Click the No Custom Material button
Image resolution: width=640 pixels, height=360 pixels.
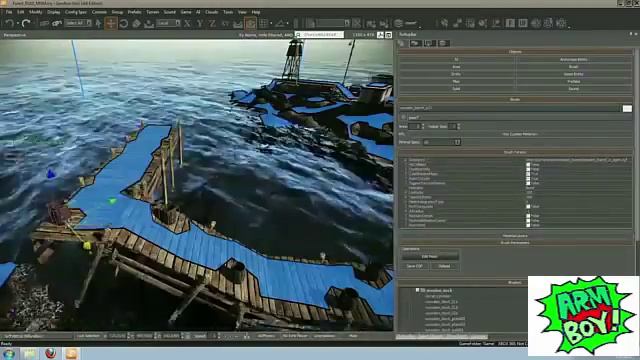tap(520, 134)
